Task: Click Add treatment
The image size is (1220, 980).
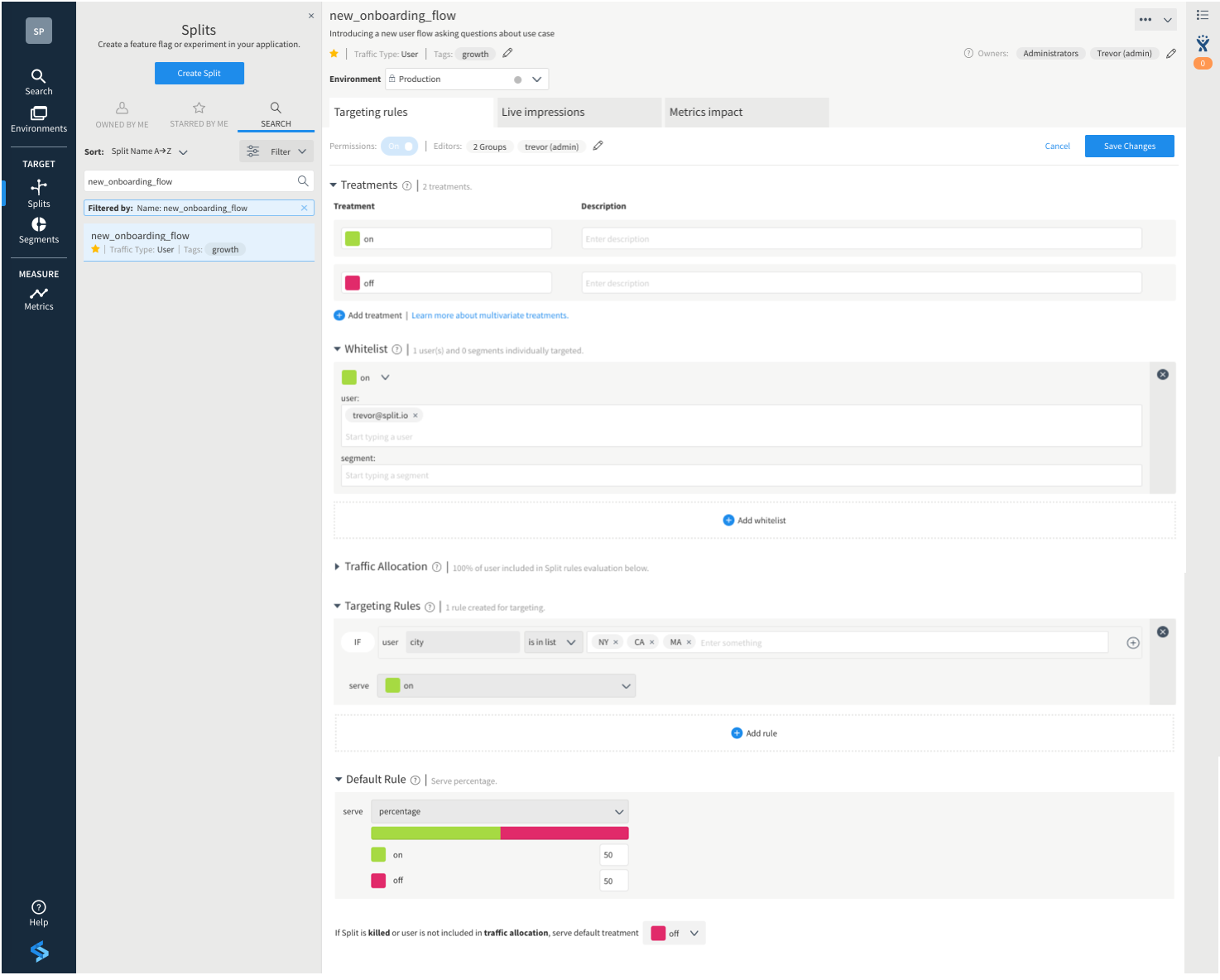Action: click(367, 315)
